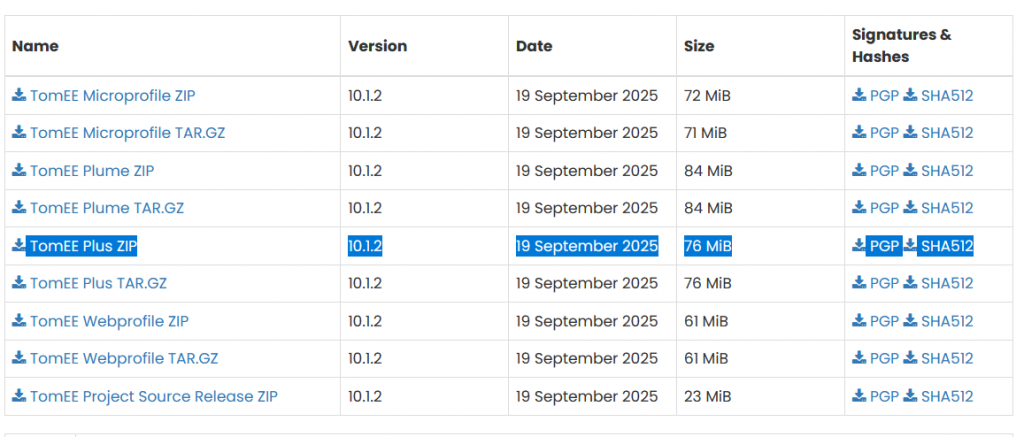Download TomEE Plus TAR.GZ

(98, 283)
